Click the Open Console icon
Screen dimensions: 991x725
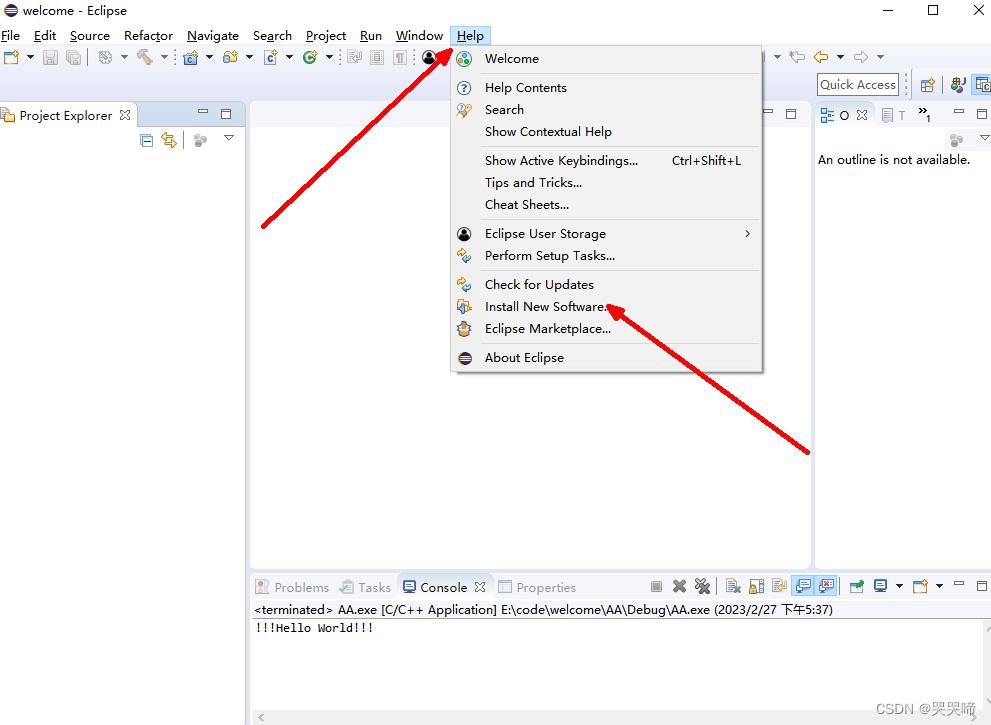pos(920,587)
